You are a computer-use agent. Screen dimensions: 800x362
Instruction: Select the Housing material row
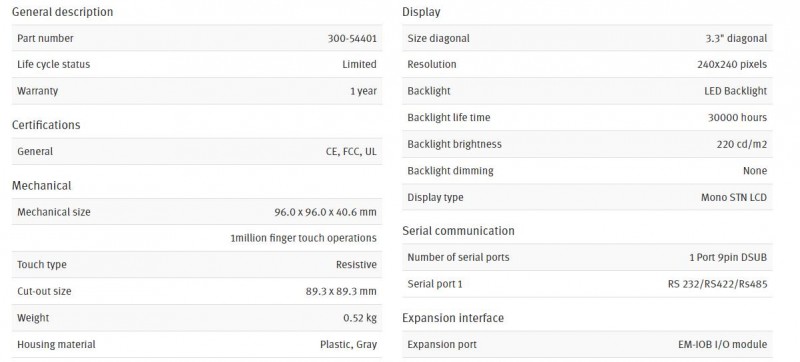(x=197, y=344)
